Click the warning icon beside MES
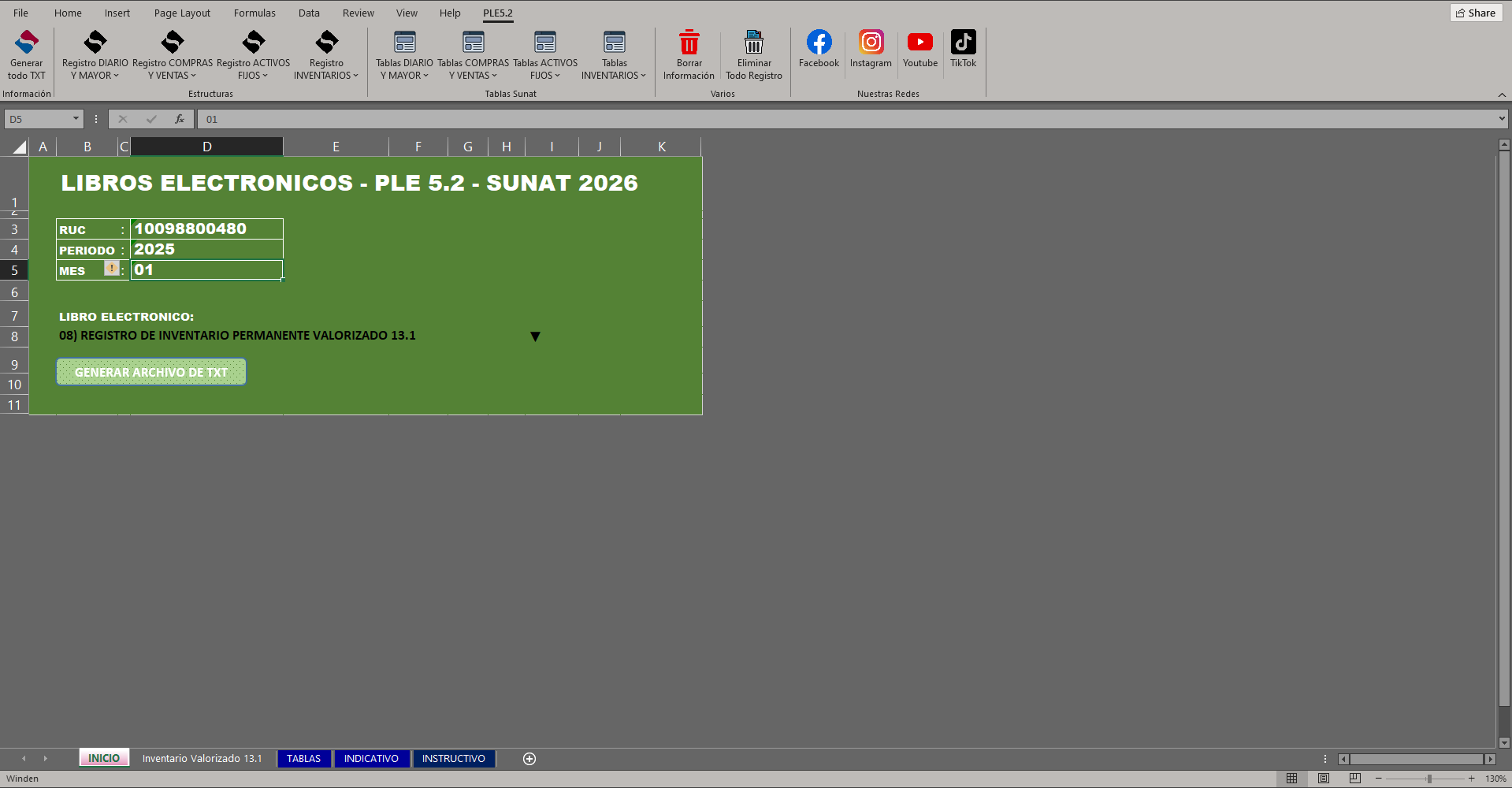 pyautogui.click(x=112, y=268)
